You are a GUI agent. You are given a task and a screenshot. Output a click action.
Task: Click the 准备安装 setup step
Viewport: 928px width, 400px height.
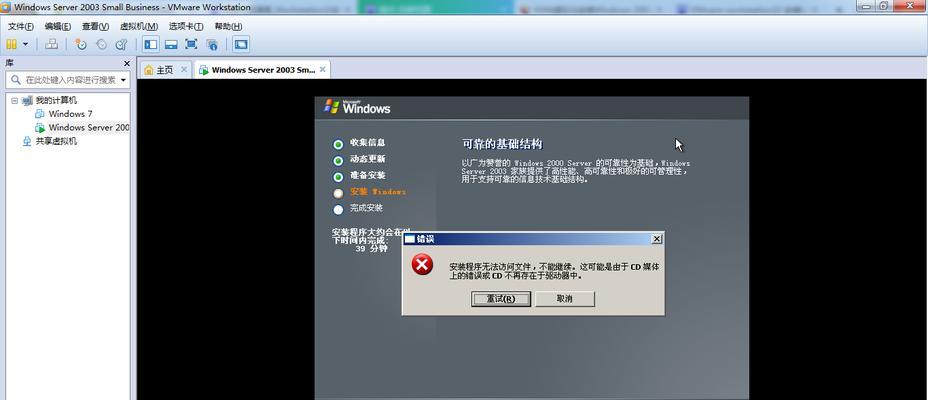coord(367,176)
